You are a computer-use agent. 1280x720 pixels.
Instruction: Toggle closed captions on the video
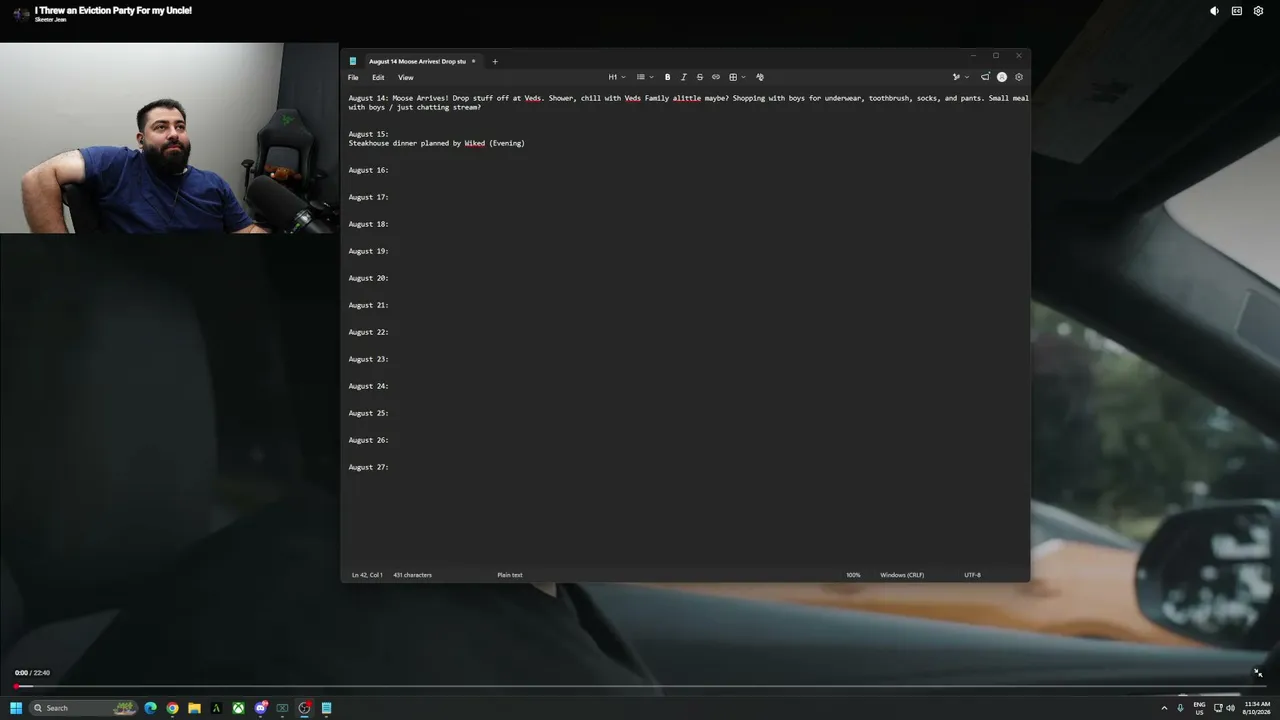[1237, 11]
